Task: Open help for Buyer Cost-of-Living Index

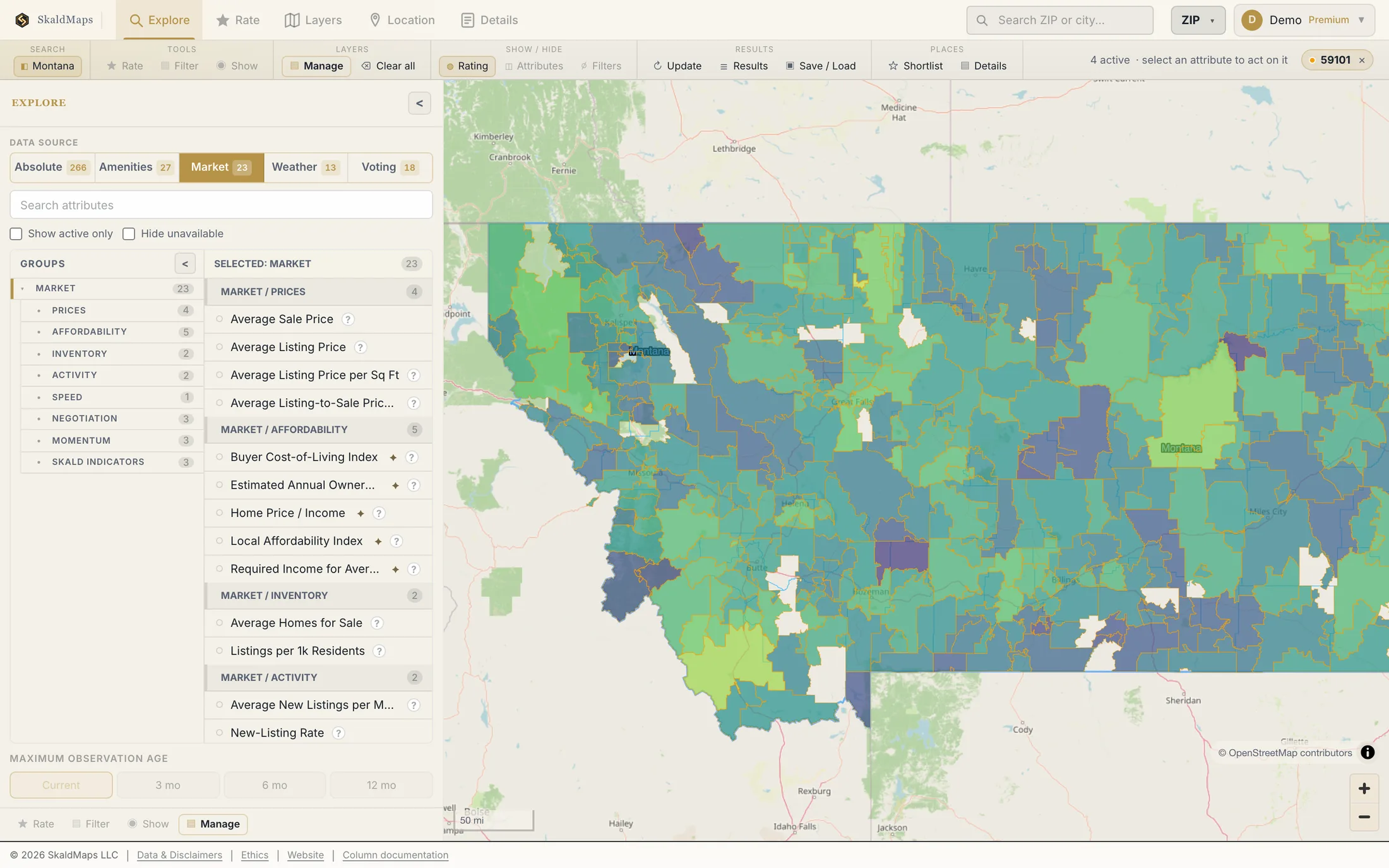Action: pyautogui.click(x=412, y=457)
